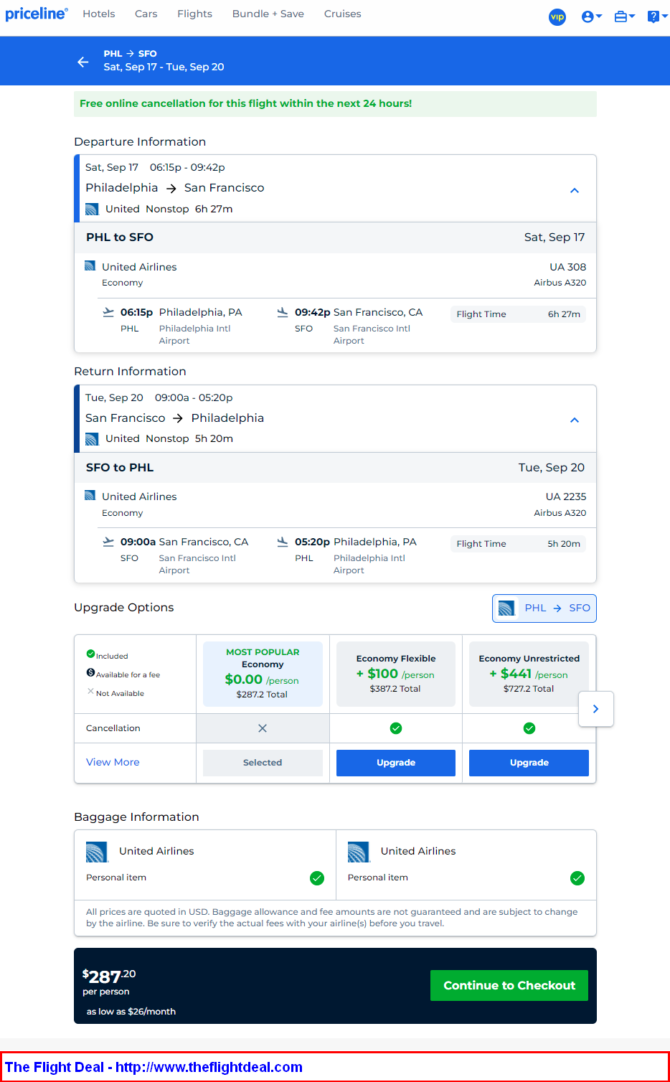Open the Cruises menu item

(342, 14)
